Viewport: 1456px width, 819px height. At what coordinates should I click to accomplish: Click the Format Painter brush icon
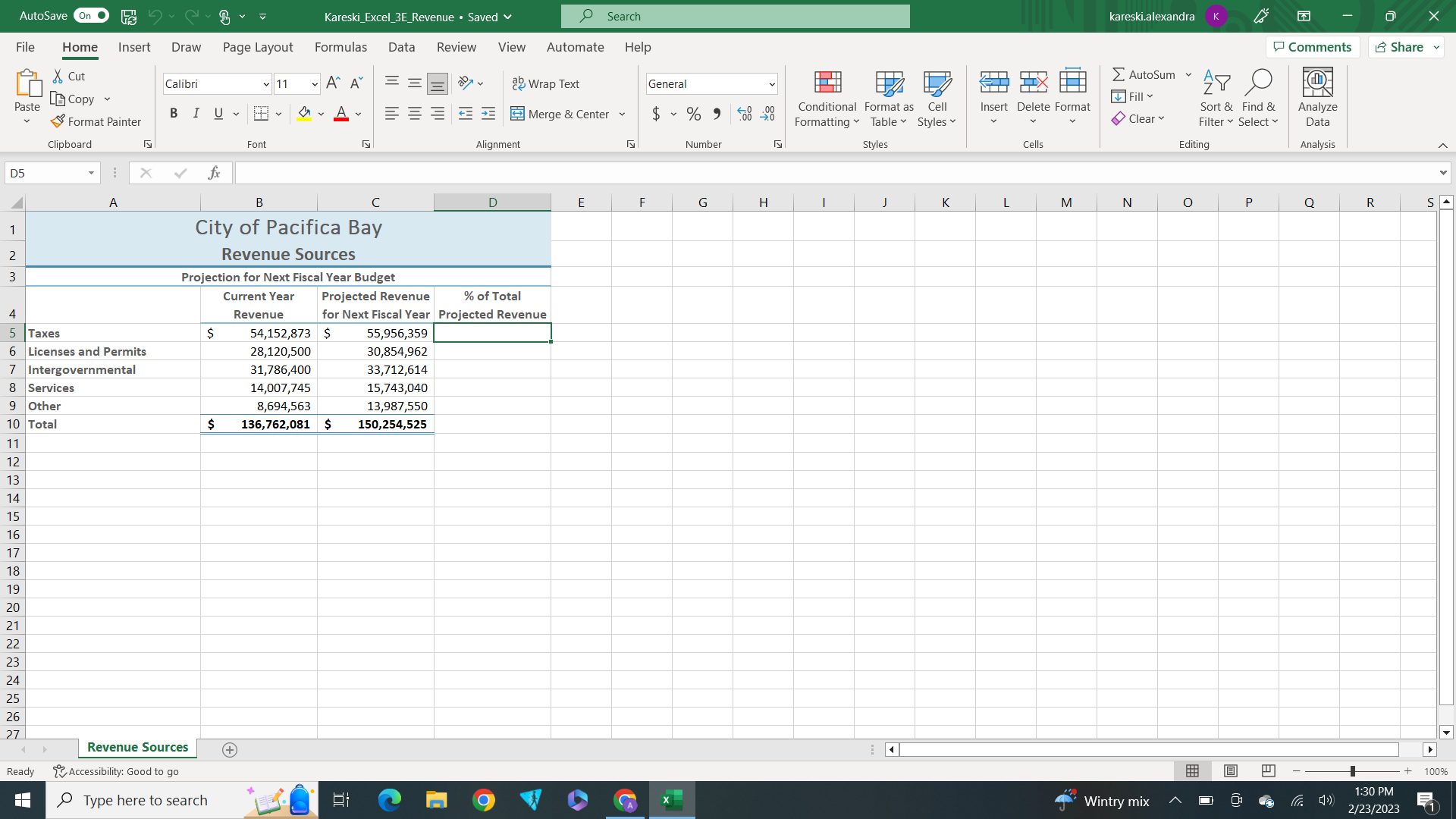coord(58,121)
